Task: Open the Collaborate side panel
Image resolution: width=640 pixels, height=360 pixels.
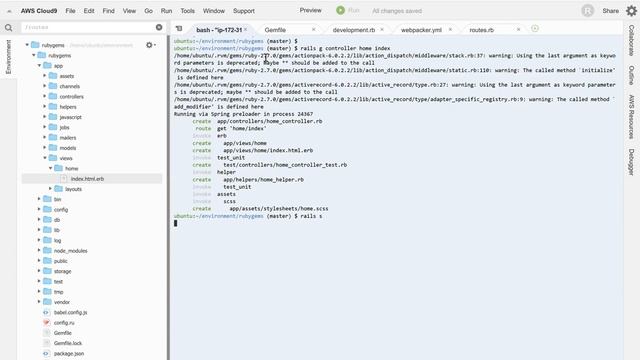Action: point(631,40)
